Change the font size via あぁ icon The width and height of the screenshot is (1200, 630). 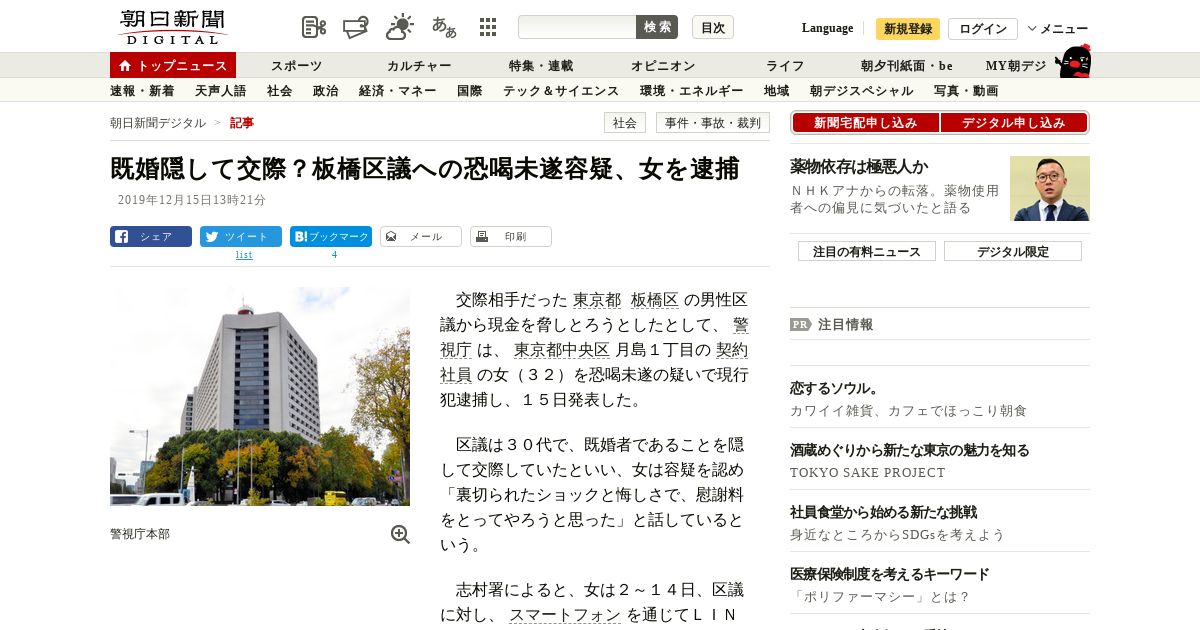[444, 27]
